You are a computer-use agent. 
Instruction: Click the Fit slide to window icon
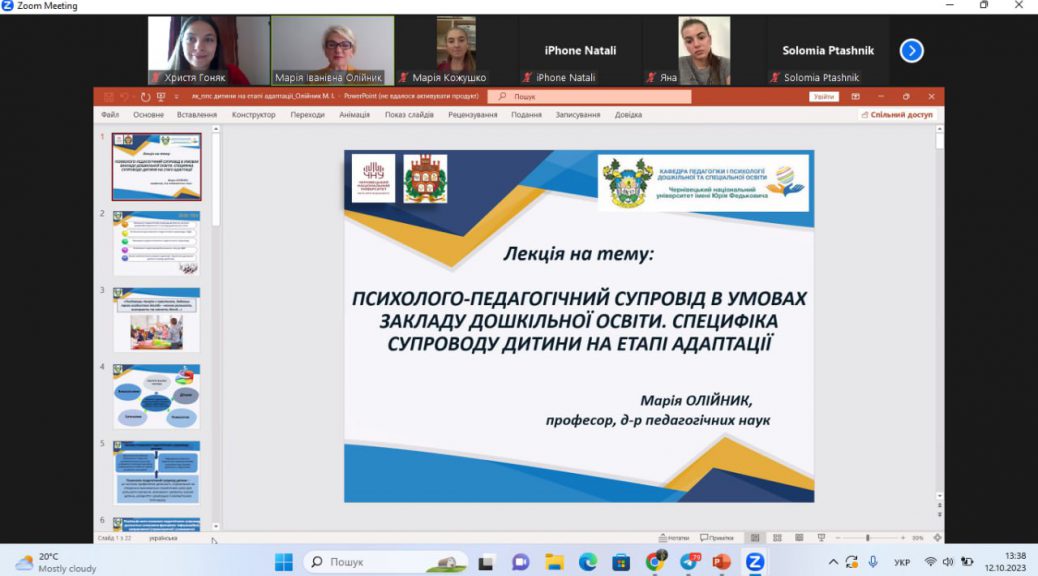[937, 538]
